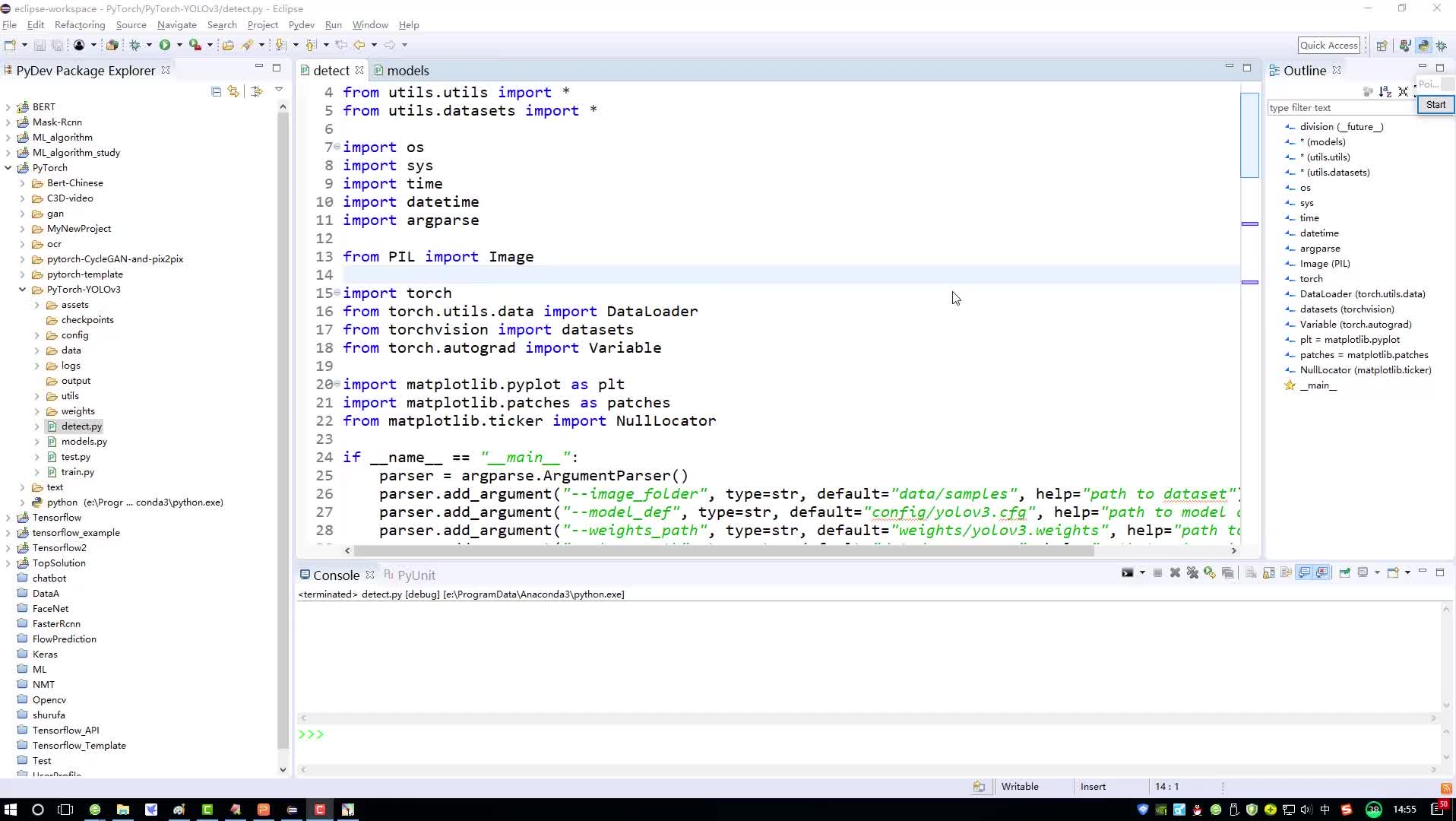
Task: Remove All Terminated Launches in Console
Action: click(1192, 572)
